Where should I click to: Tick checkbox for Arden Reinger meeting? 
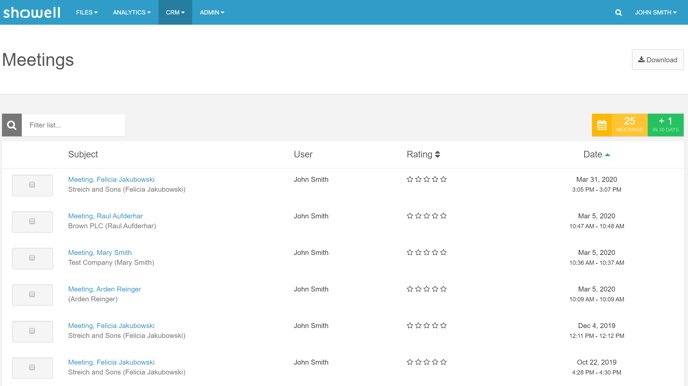click(x=32, y=294)
